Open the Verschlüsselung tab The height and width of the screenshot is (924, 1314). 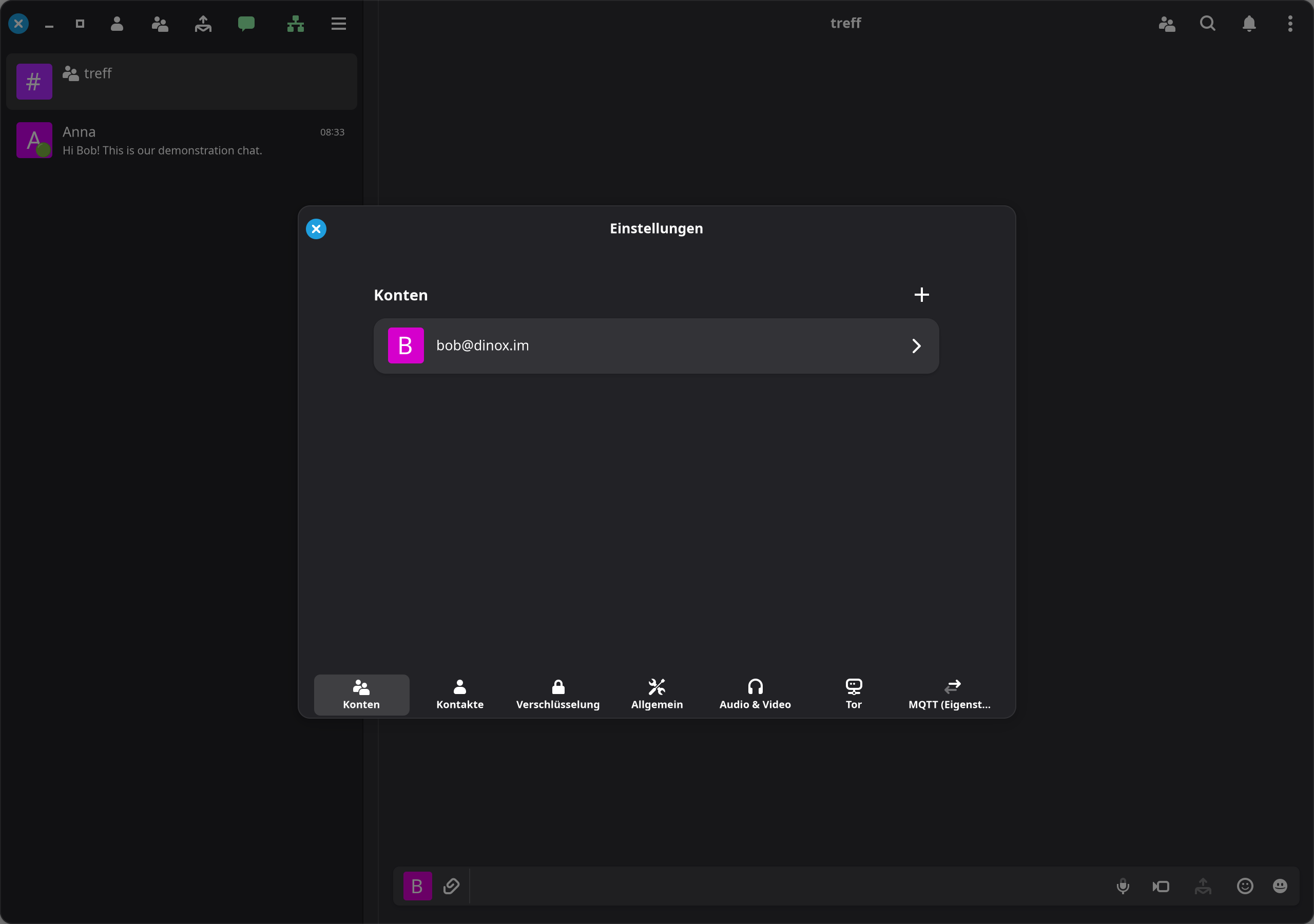pos(558,695)
